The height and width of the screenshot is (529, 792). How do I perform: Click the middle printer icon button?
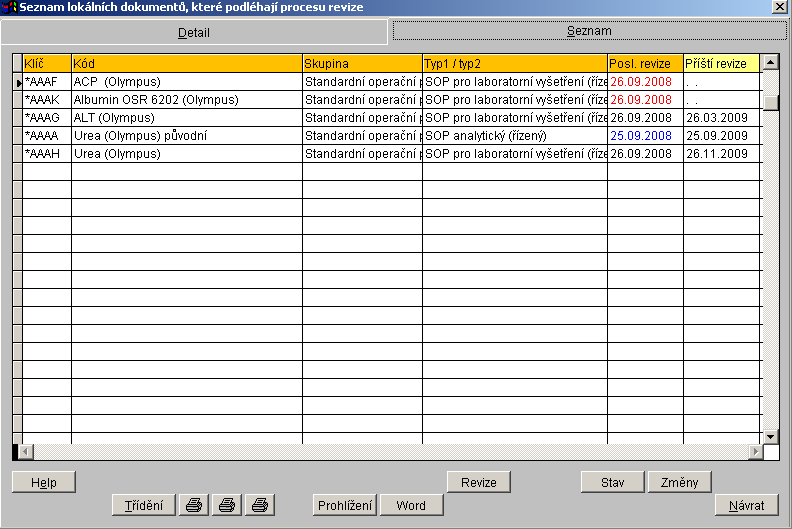pos(227,505)
